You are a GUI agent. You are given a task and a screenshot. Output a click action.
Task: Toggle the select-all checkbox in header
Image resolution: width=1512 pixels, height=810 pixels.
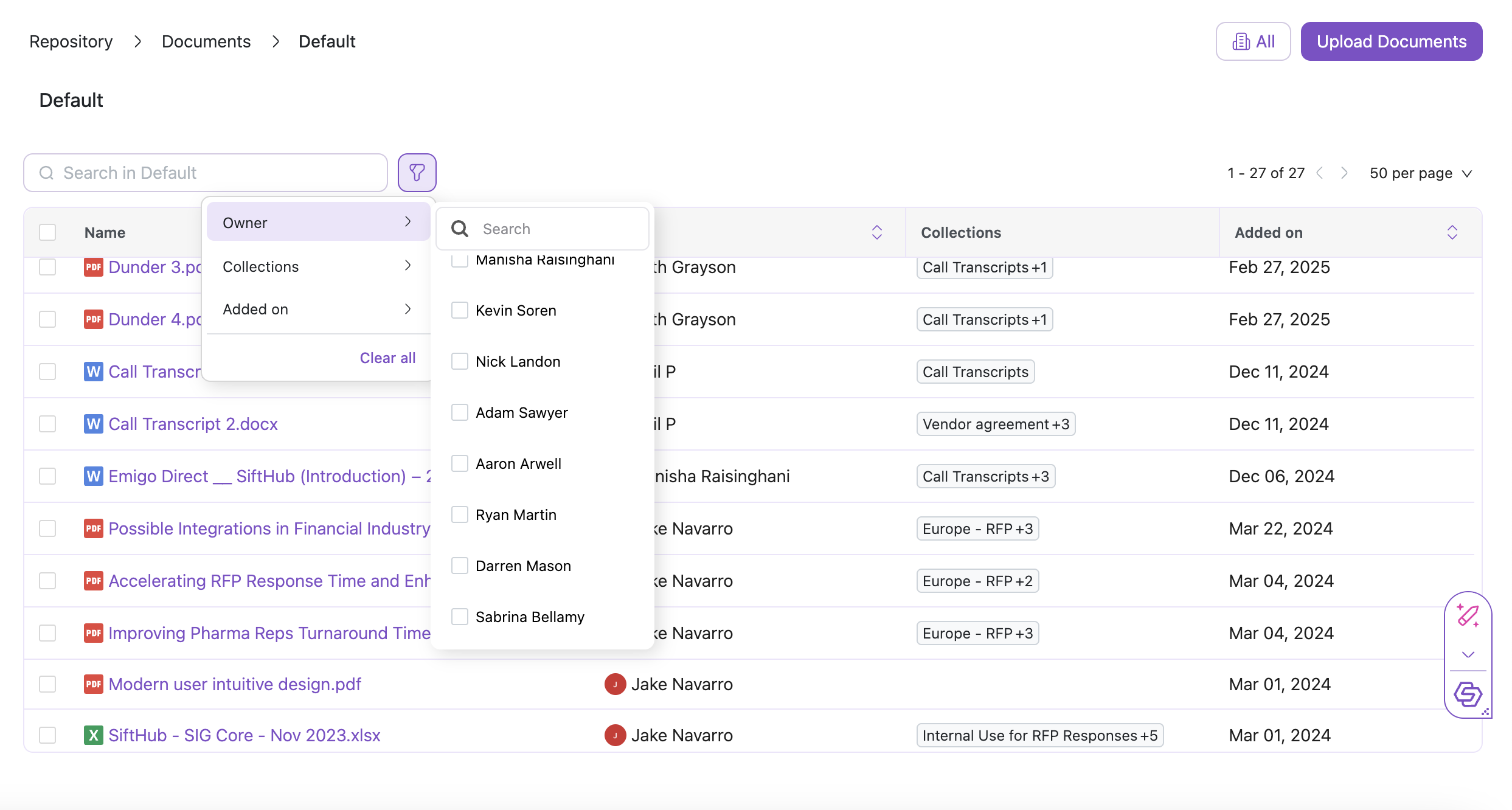[x=47, y=232]
